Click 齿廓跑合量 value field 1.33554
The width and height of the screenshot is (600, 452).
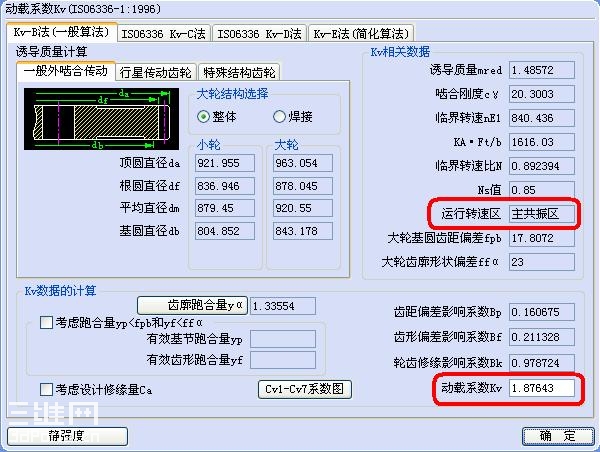pyautogui.click(x=283, y=306)
